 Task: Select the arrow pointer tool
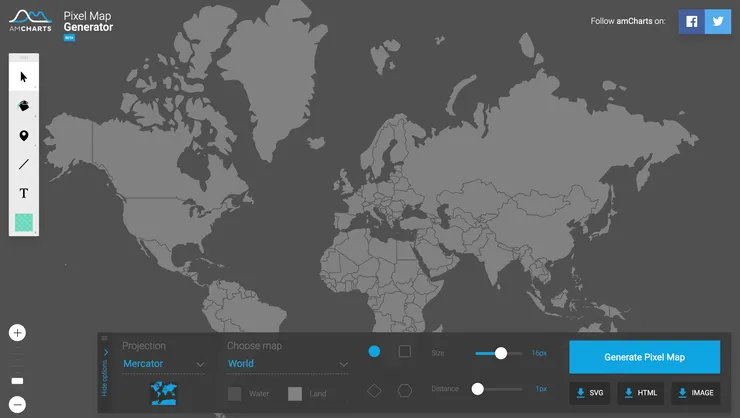(x=24, y=77)
